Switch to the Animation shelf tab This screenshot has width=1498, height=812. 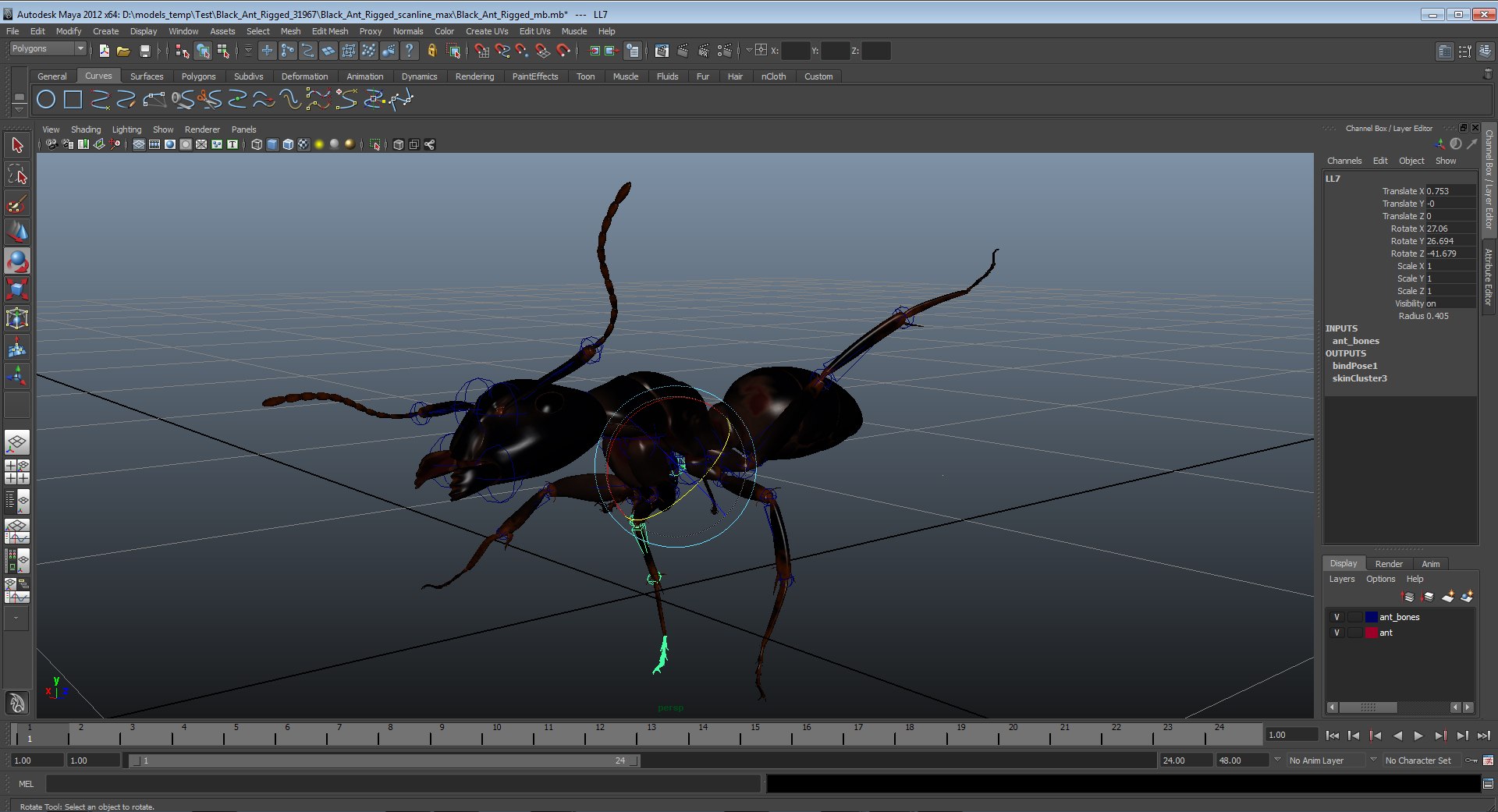tap(364, 76)
